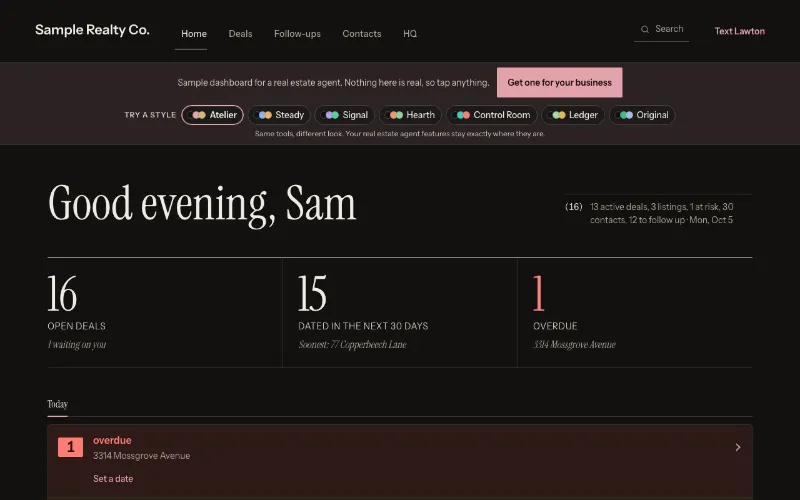Click Get one for your business

(x=560, y=83)
